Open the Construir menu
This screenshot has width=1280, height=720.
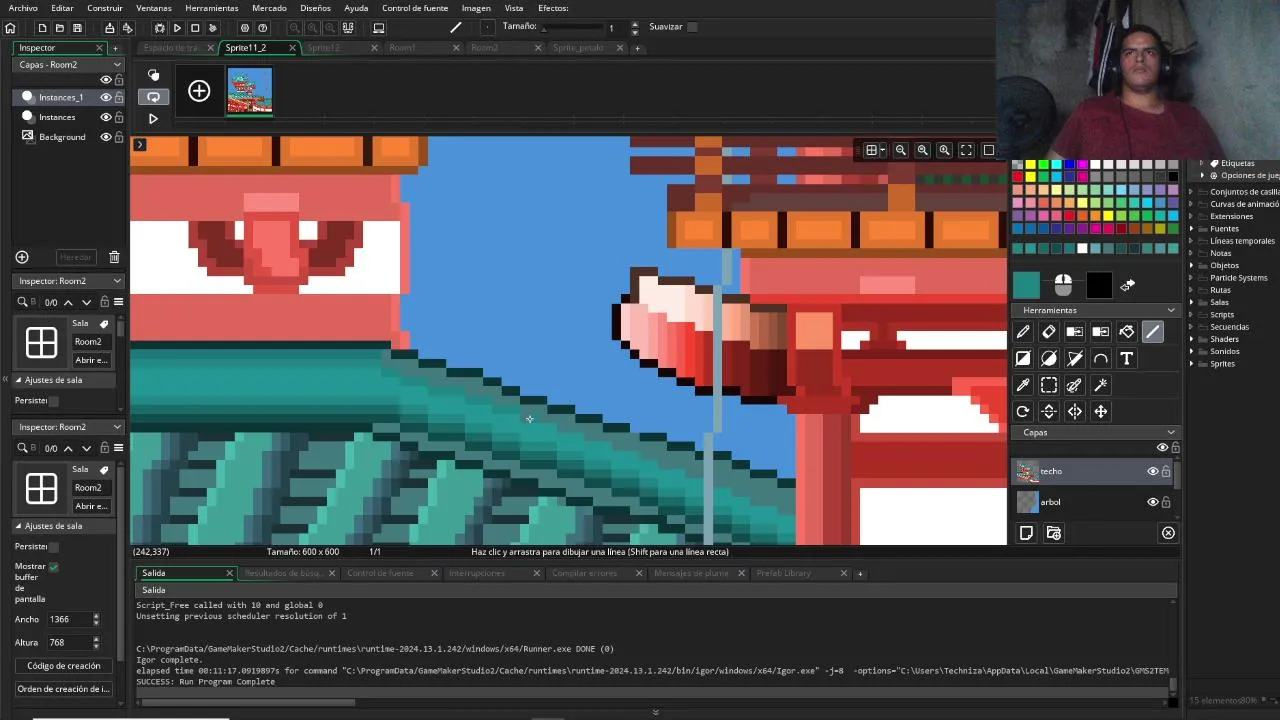pos(105,8)
